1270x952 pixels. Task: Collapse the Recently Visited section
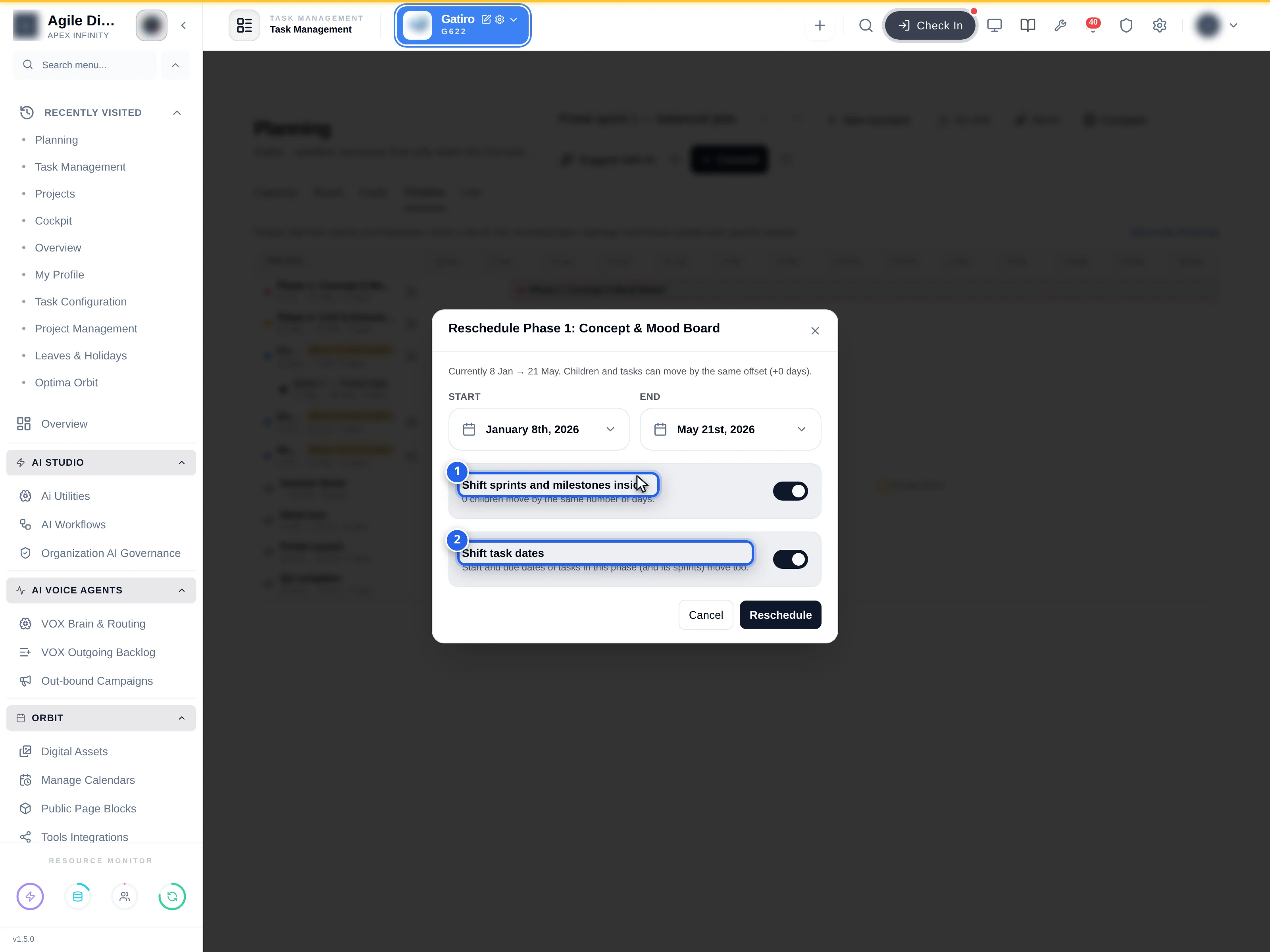pyautogui.click(x=177, y=113)
